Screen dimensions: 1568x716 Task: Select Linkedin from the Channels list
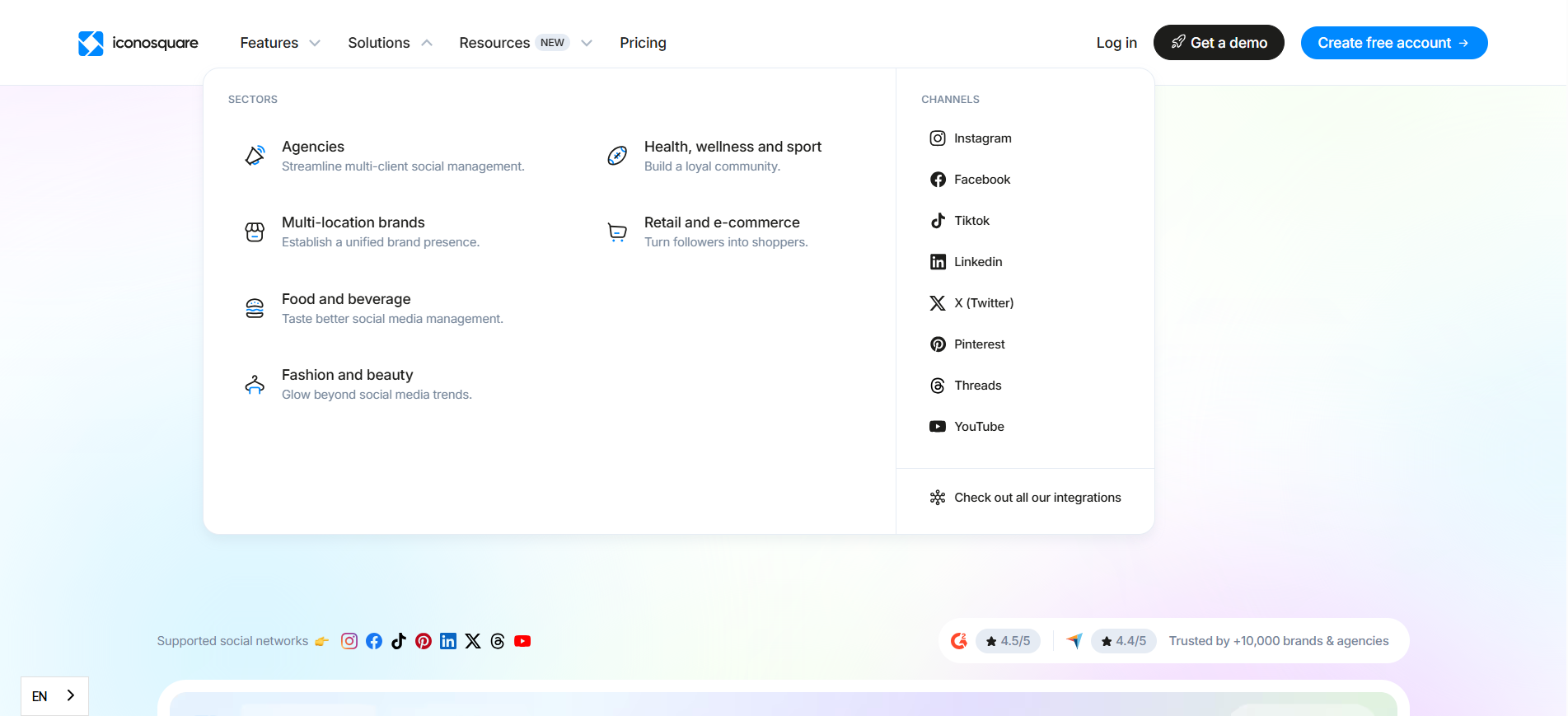click(977, 262)
